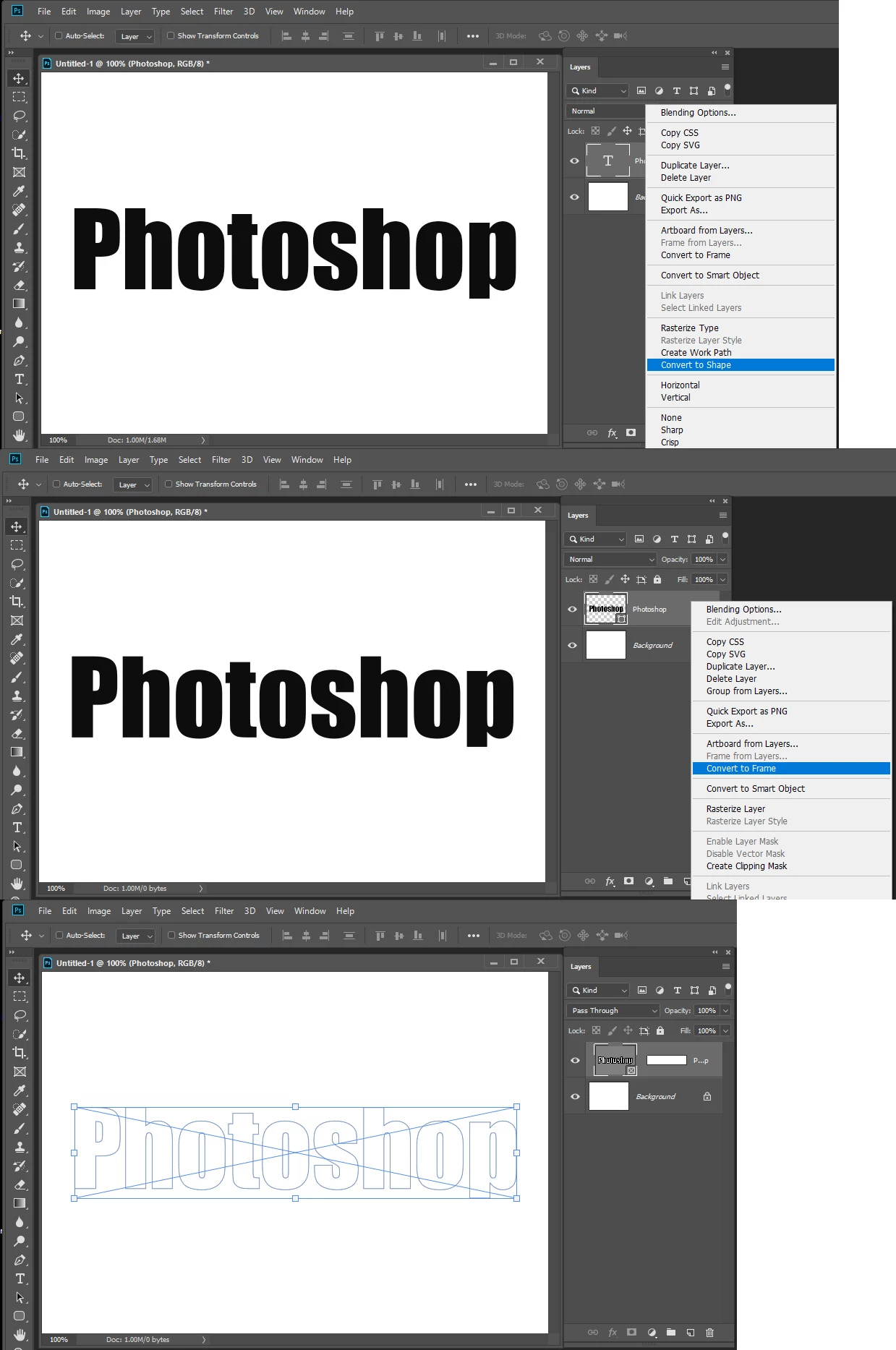Open more align options (three dots) in top window
Image resolution: width=896 pixels, height=1350 pixels.
(x=473, y=36)
